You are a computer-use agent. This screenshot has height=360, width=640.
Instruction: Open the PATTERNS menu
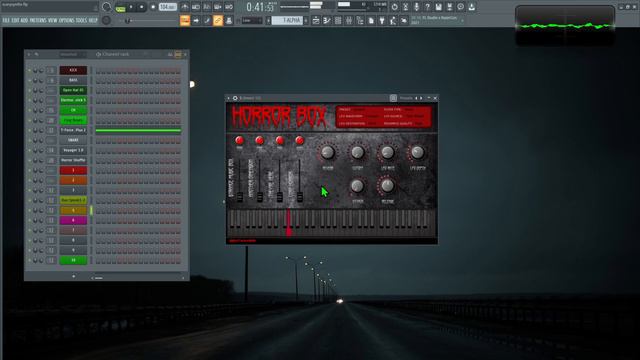(x=38, y=20)
